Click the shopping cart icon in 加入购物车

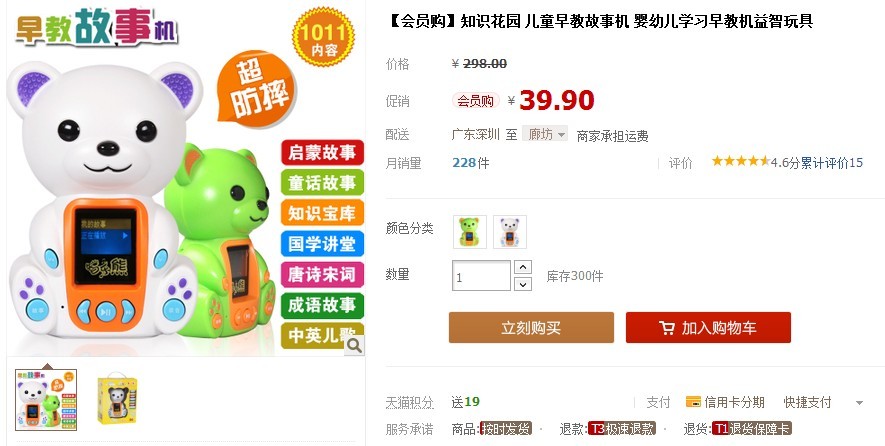[667, 328]
